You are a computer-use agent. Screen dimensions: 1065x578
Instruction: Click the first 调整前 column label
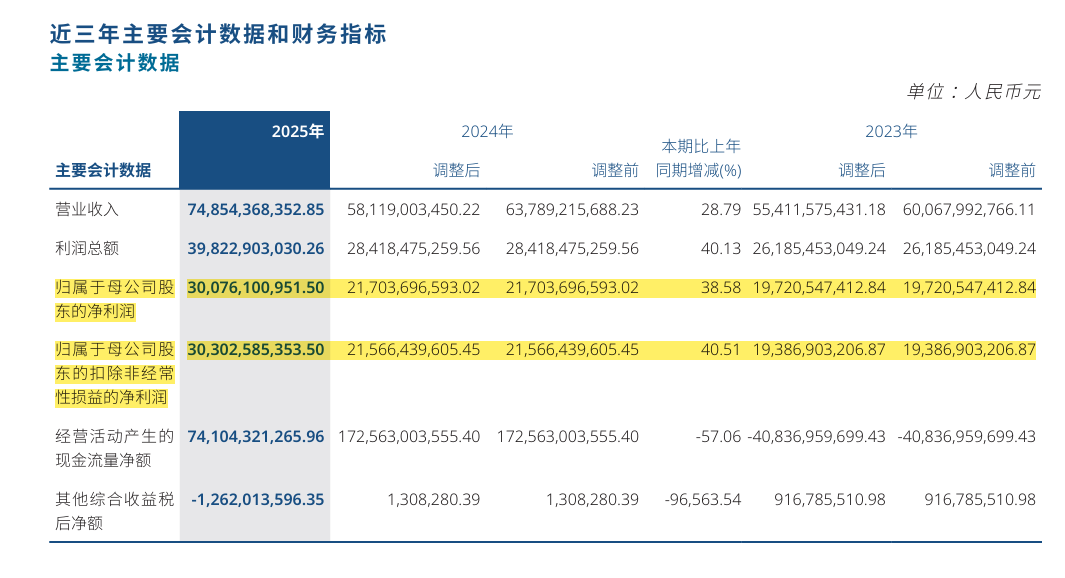619,170
